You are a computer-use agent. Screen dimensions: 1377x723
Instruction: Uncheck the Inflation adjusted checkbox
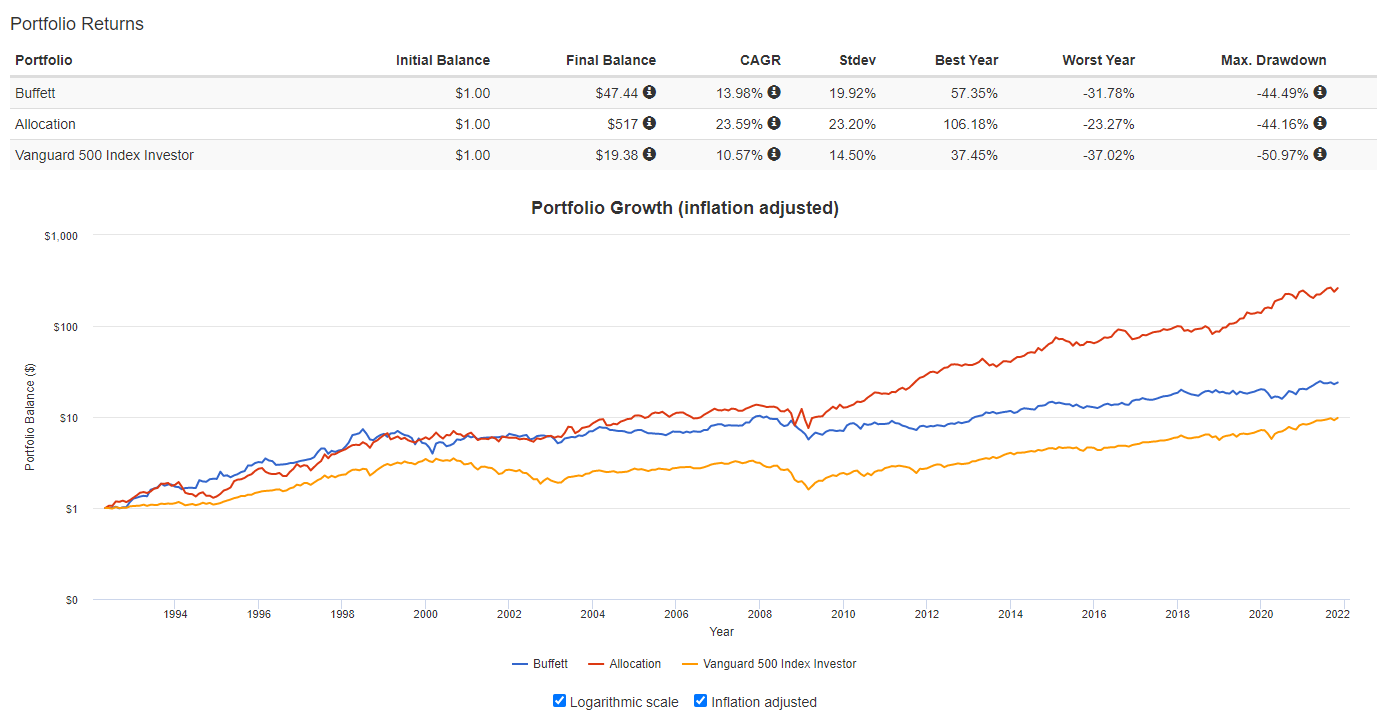[x=701, y=701]
